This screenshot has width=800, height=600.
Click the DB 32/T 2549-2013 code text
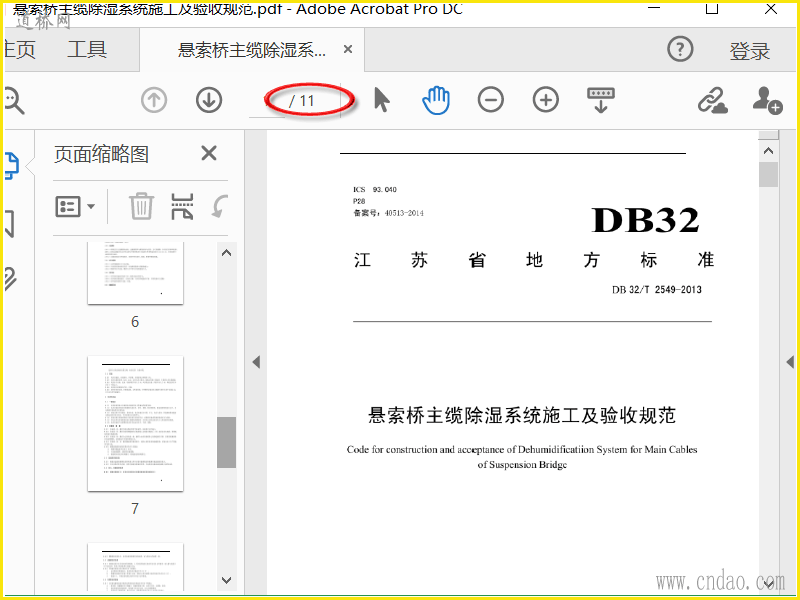[657, 290]
